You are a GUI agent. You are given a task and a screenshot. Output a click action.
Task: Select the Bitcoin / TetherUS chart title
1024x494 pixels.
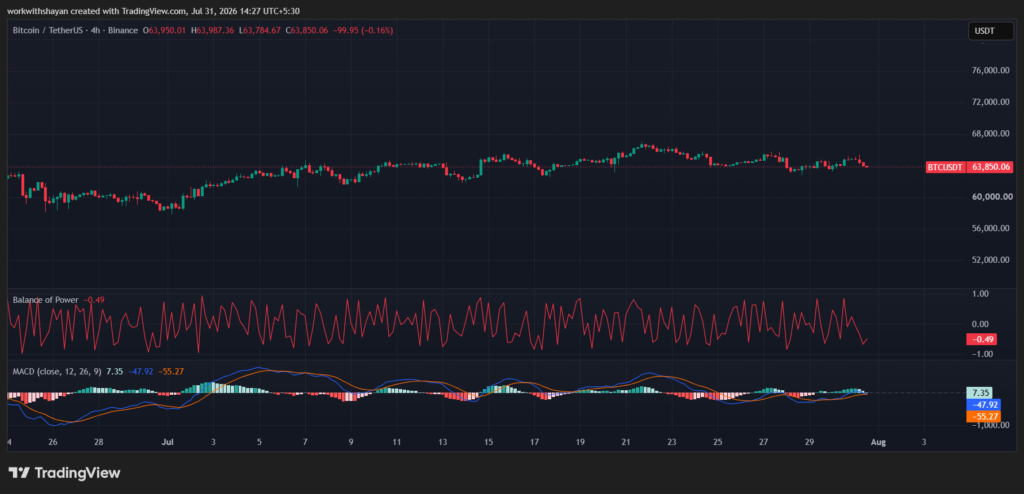click(75, 30)
